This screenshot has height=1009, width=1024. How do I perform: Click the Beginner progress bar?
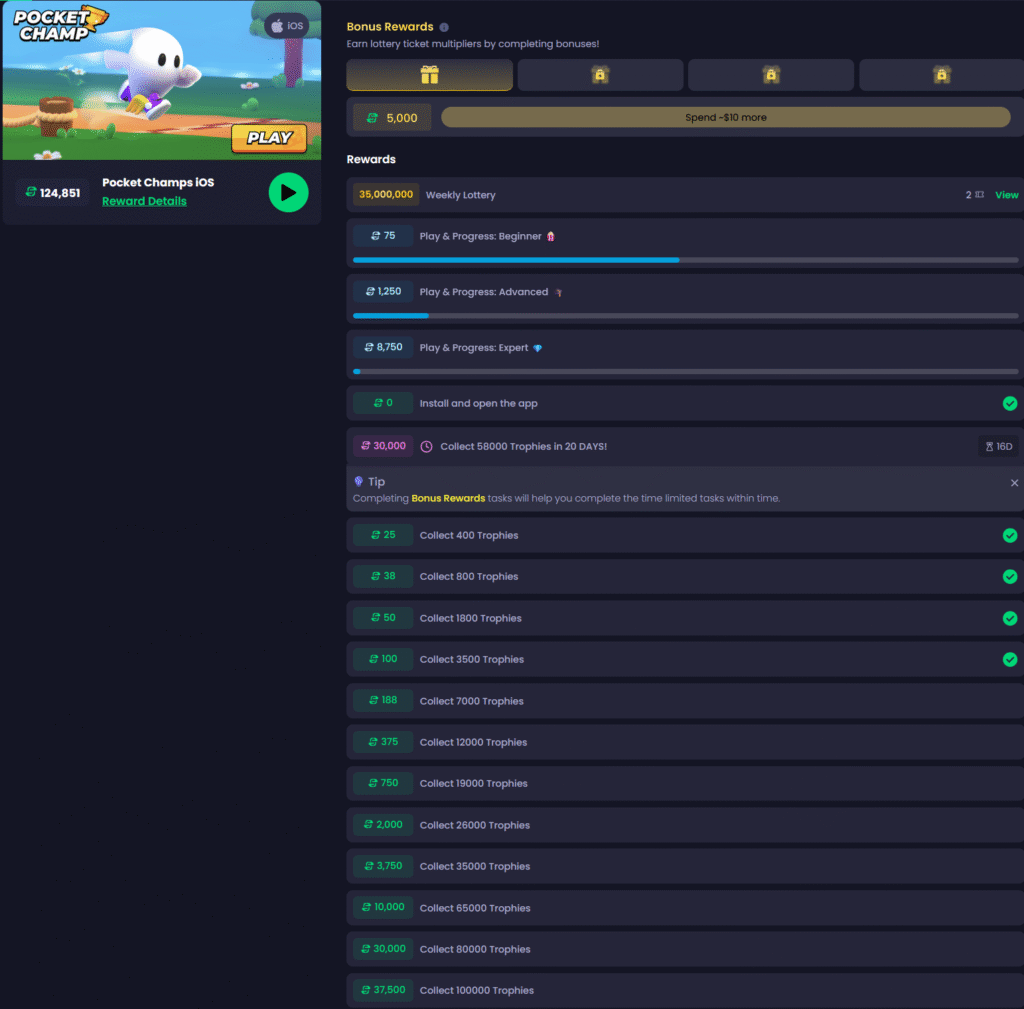(x=685, y=260)
